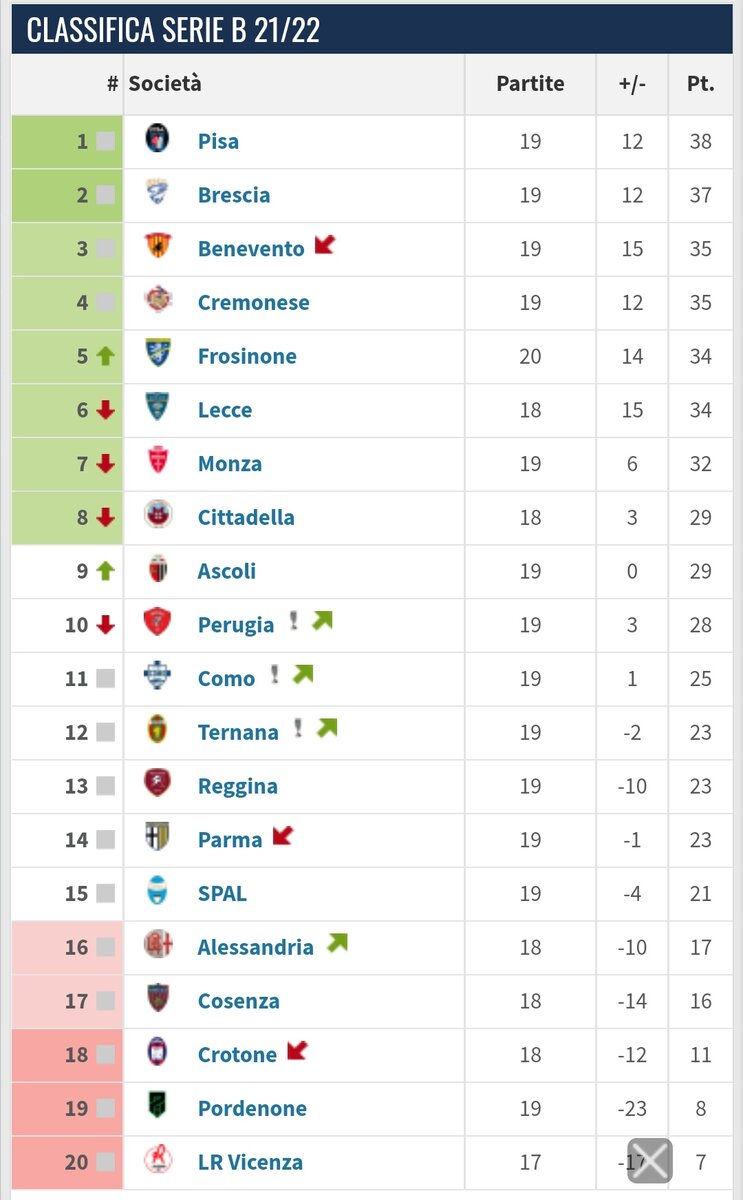Click the red arrow beside Benevento
This screenshot has width=743, height=1200.
coord(324,244)
